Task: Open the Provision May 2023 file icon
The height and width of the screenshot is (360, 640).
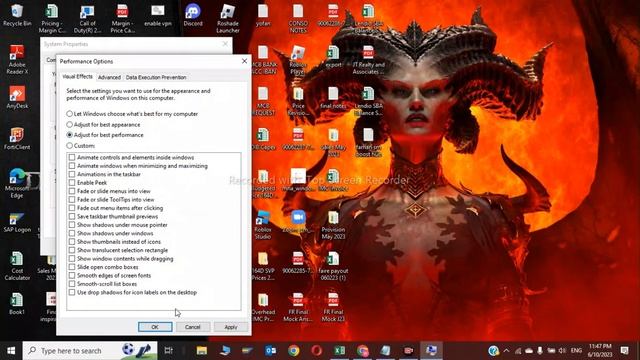Action: click(333, 225)
